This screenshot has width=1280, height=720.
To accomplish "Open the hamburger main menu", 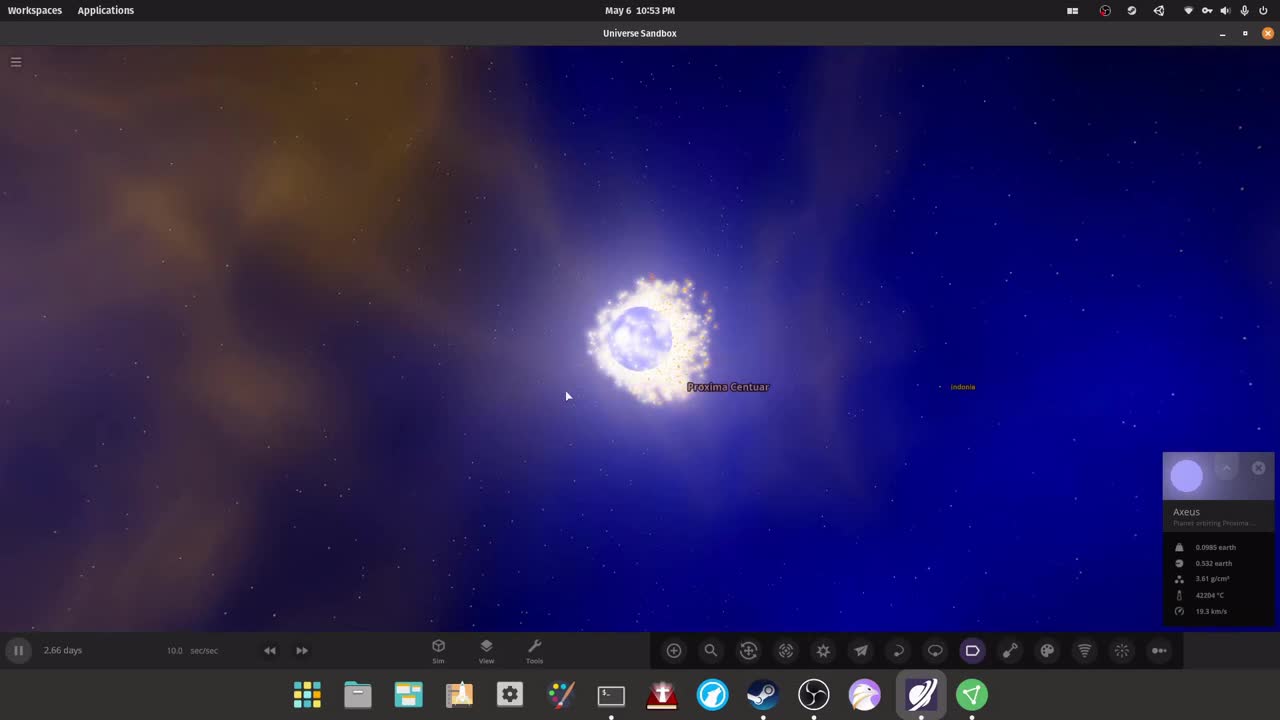I will click(x=16, y=62).
